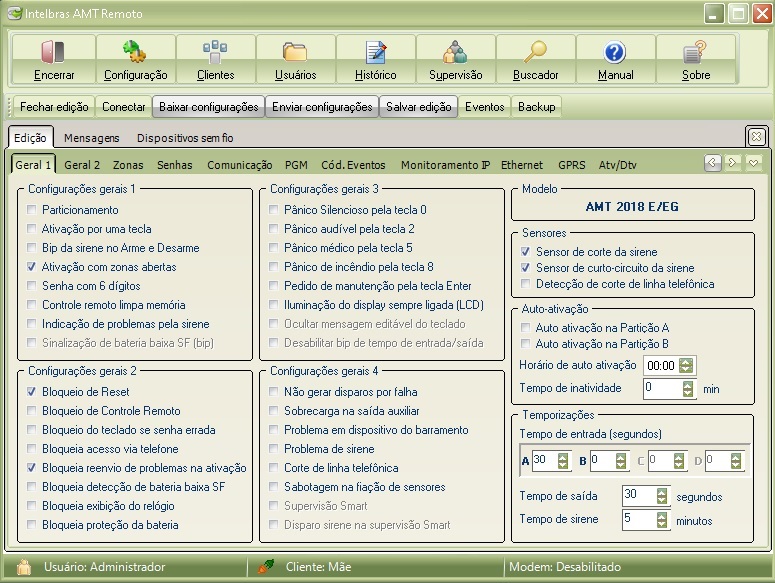Switch to the Geral 2 tab
This screenshot has width=775, height=583.
(82, 165)
